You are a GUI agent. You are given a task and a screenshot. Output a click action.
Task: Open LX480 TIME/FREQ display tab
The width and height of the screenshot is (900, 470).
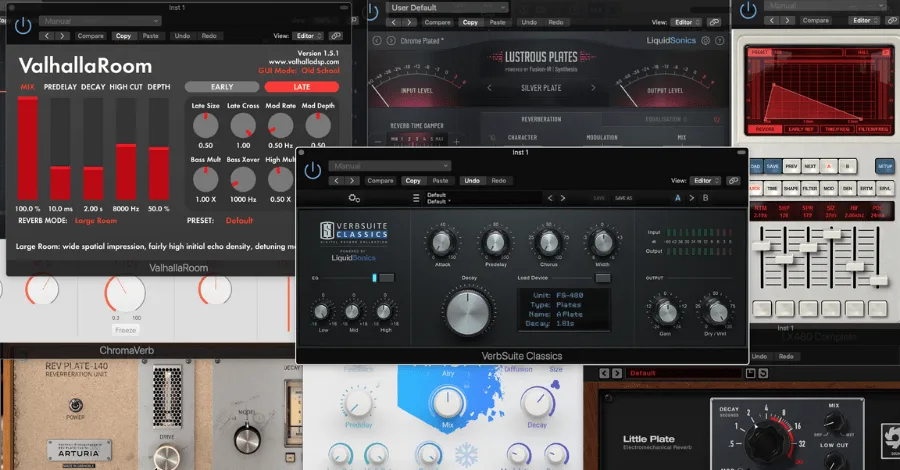[x=837, y=130]
